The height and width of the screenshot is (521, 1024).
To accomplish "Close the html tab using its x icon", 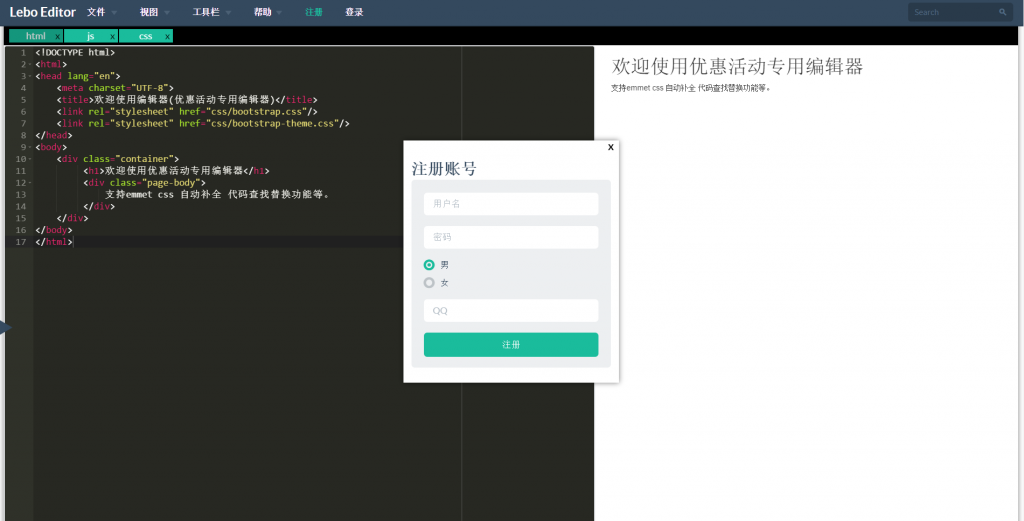I will [x=58, y=36].
